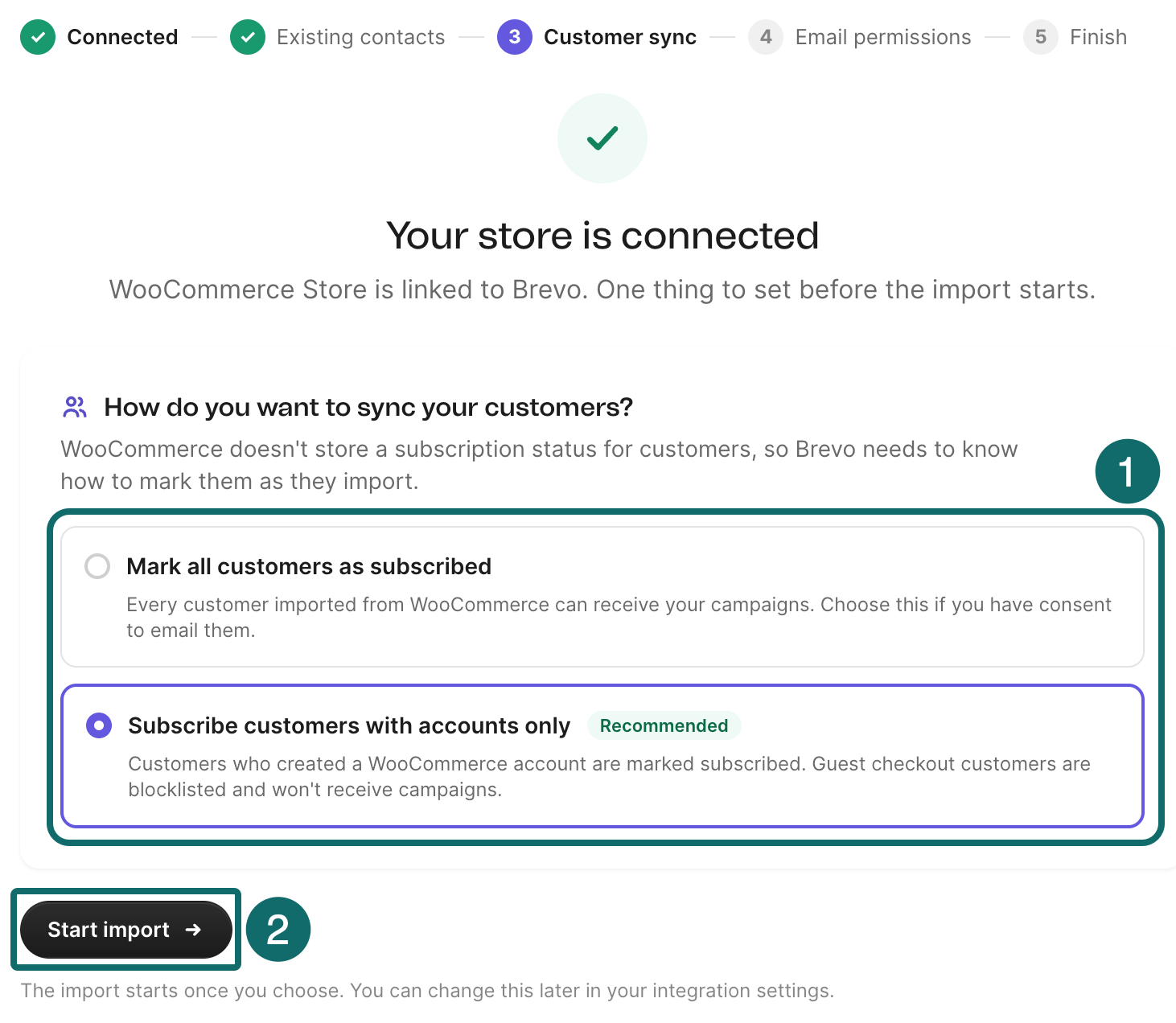Click the 'Your store is connected' heading
The width and height of the screenshot is (1176, 1023).
[x=602, y=236]
